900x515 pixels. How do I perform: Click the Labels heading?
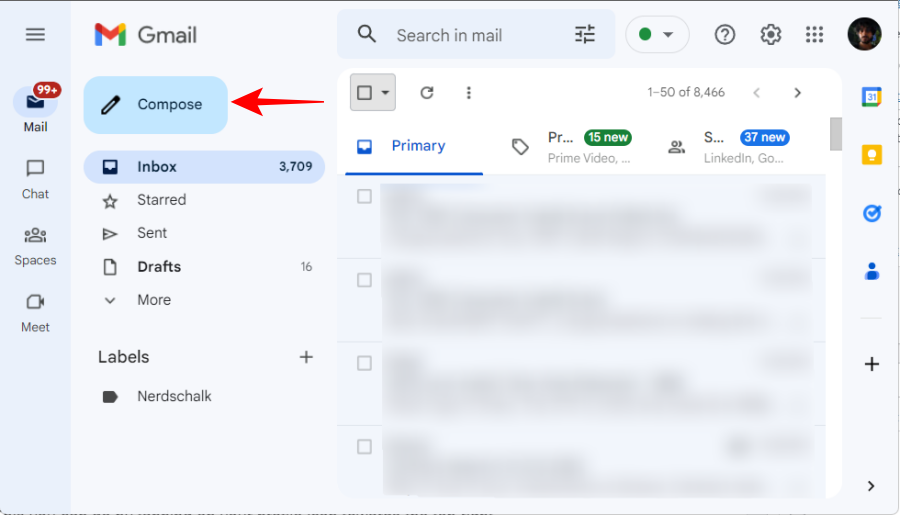[123, 357]
